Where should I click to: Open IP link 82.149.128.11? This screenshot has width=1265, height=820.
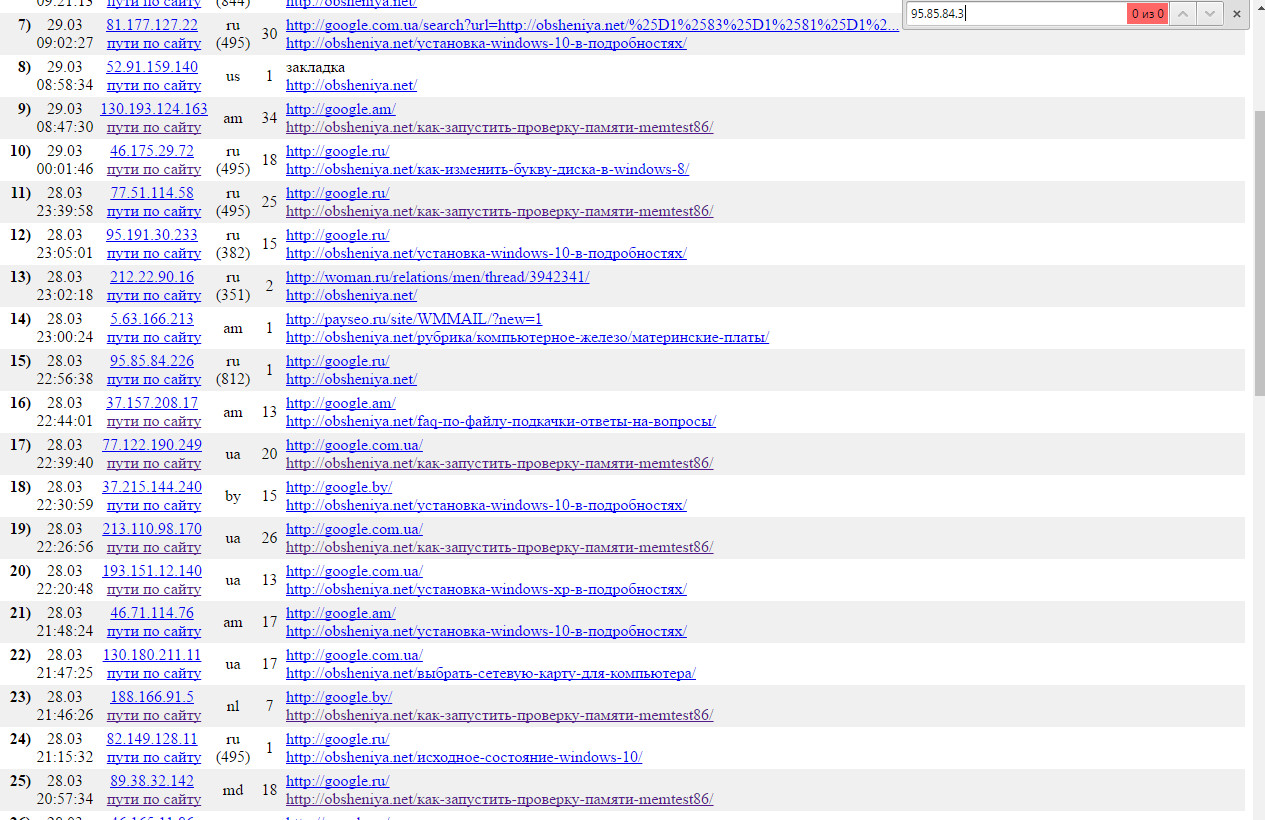152,739
